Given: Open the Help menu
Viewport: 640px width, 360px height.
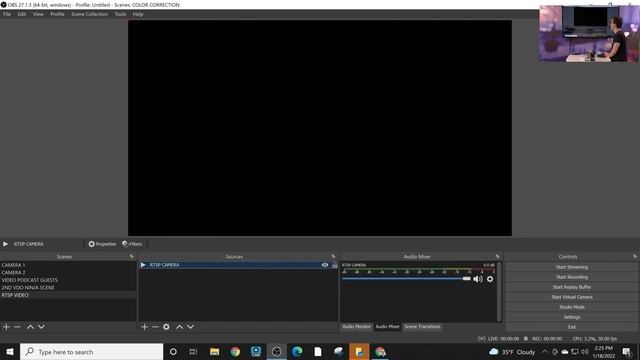Looking at the screenshot, I should (138, 14).
